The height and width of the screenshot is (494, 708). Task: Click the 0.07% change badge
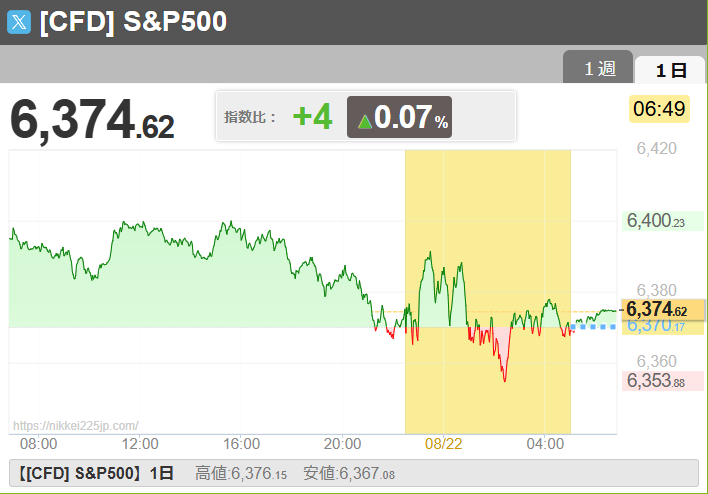pyautogui.click(x=399, y=117)
